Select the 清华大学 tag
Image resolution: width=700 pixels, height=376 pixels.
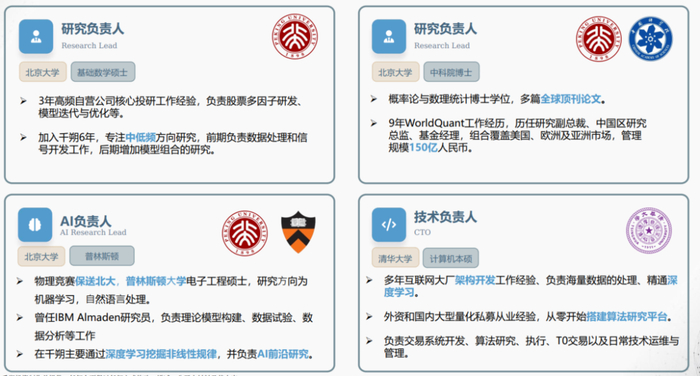(x=395, y=259)
